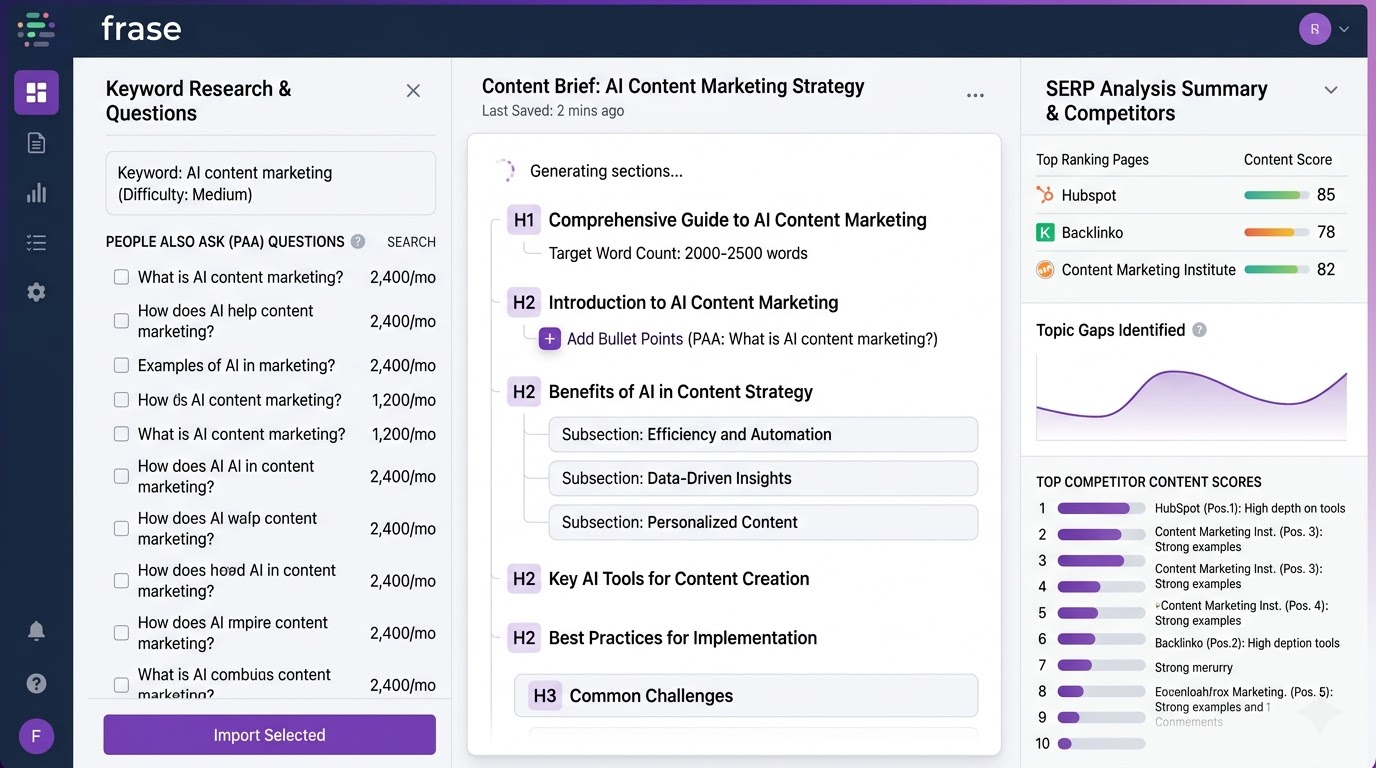The width and height of the screenshot is (1376, 768).
Task: Click the Topic Gaps line chart
Action: pyautogui.click(x=1191, y=399)
